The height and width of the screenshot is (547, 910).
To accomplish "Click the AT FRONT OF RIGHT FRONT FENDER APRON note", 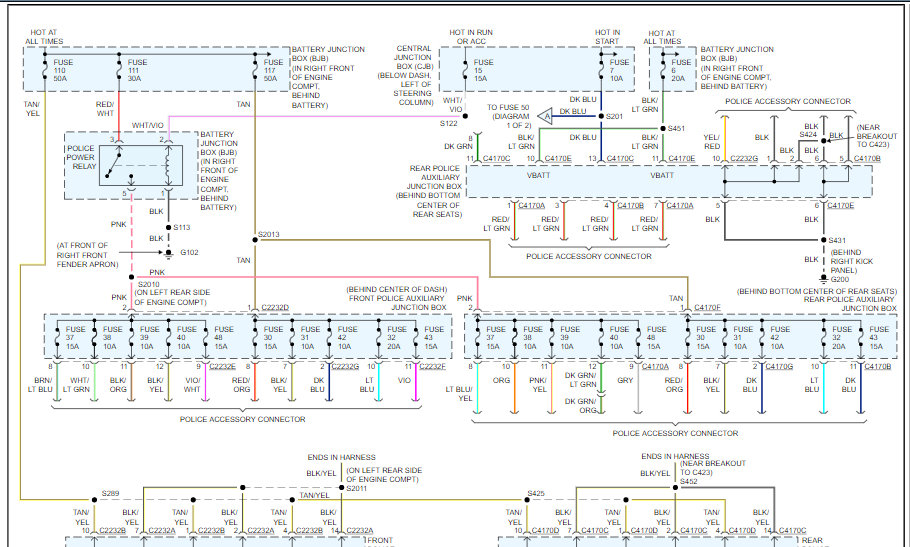I will tap(87, 255).
